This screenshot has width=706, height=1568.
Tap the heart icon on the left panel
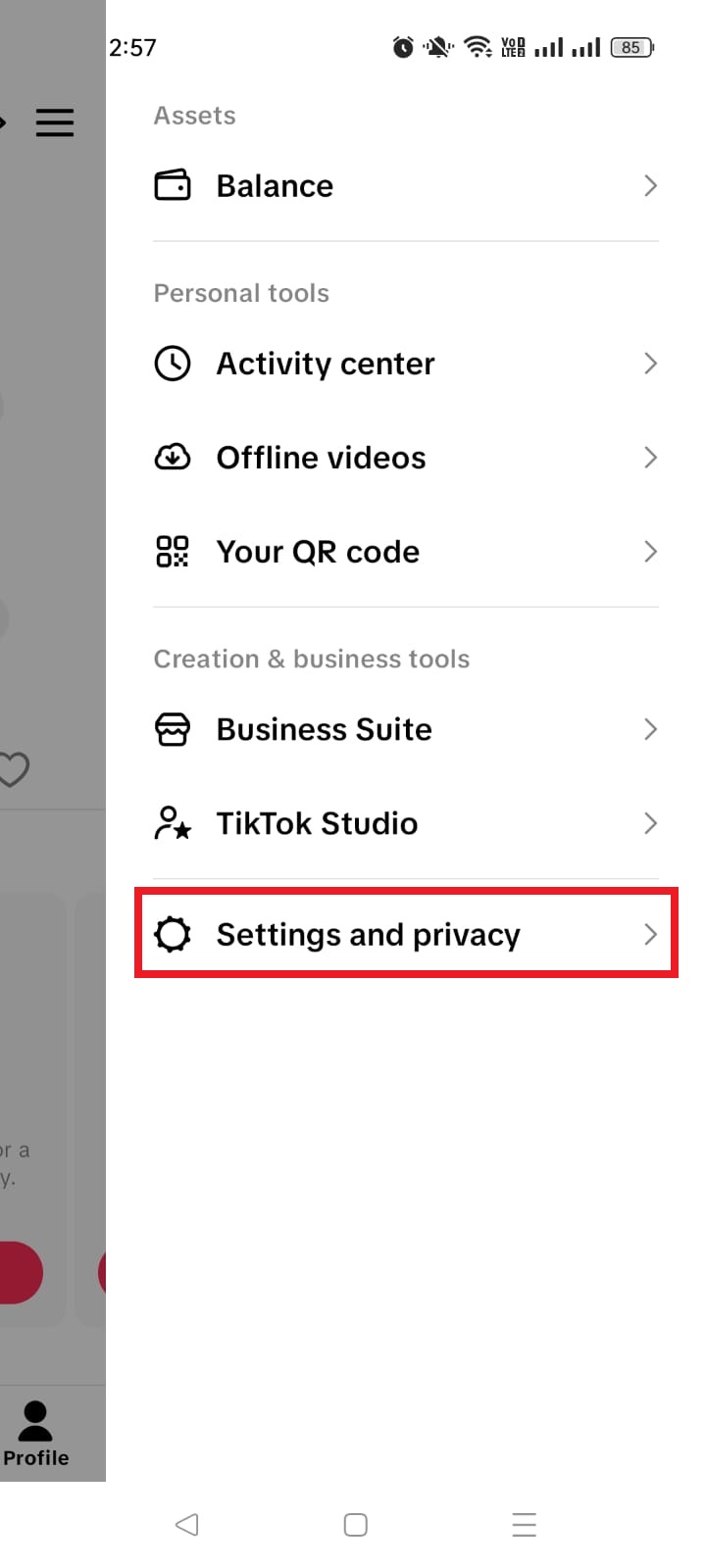(x=15, y=770)
